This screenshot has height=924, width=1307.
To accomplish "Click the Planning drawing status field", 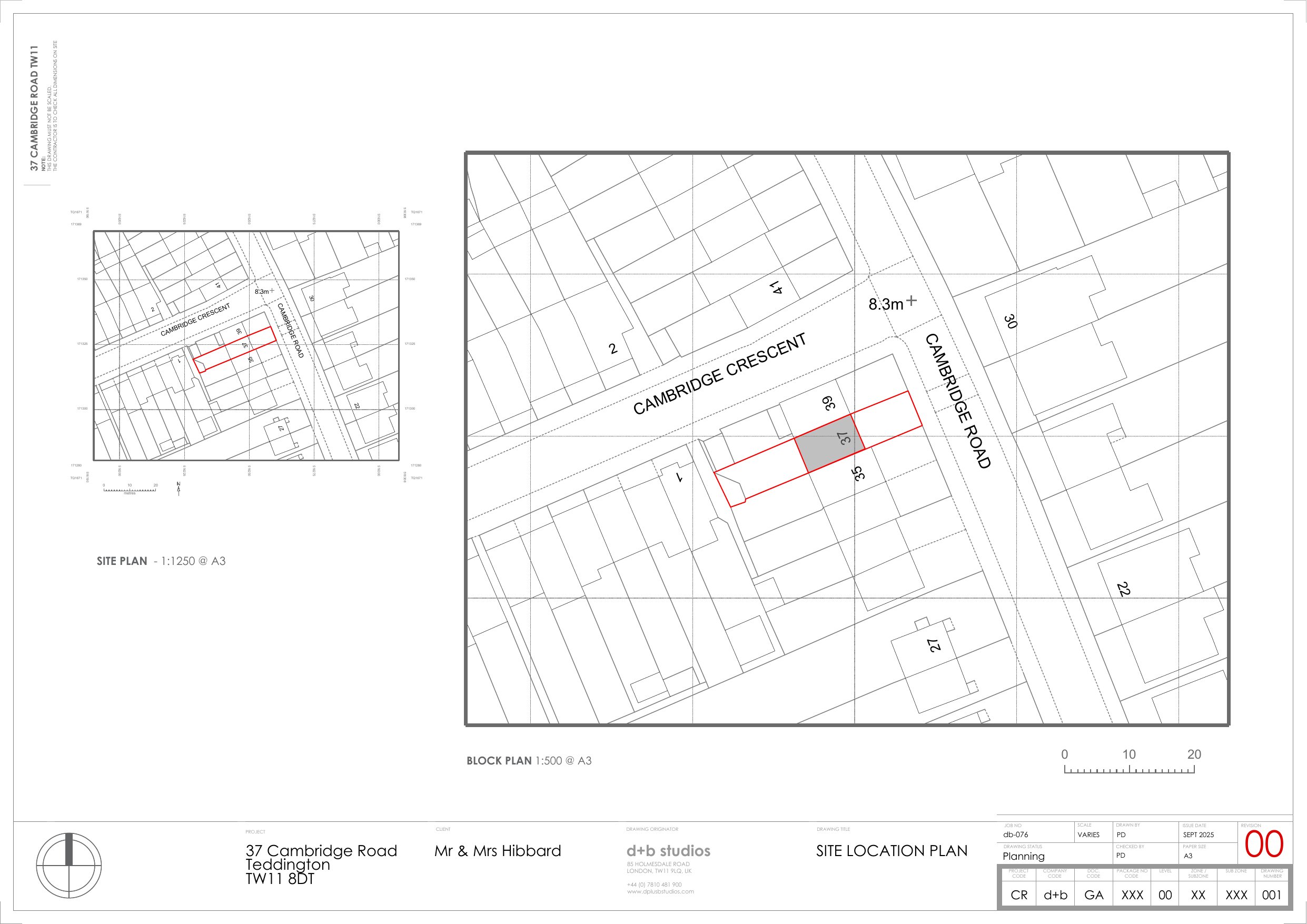I will click(1024, 856).
